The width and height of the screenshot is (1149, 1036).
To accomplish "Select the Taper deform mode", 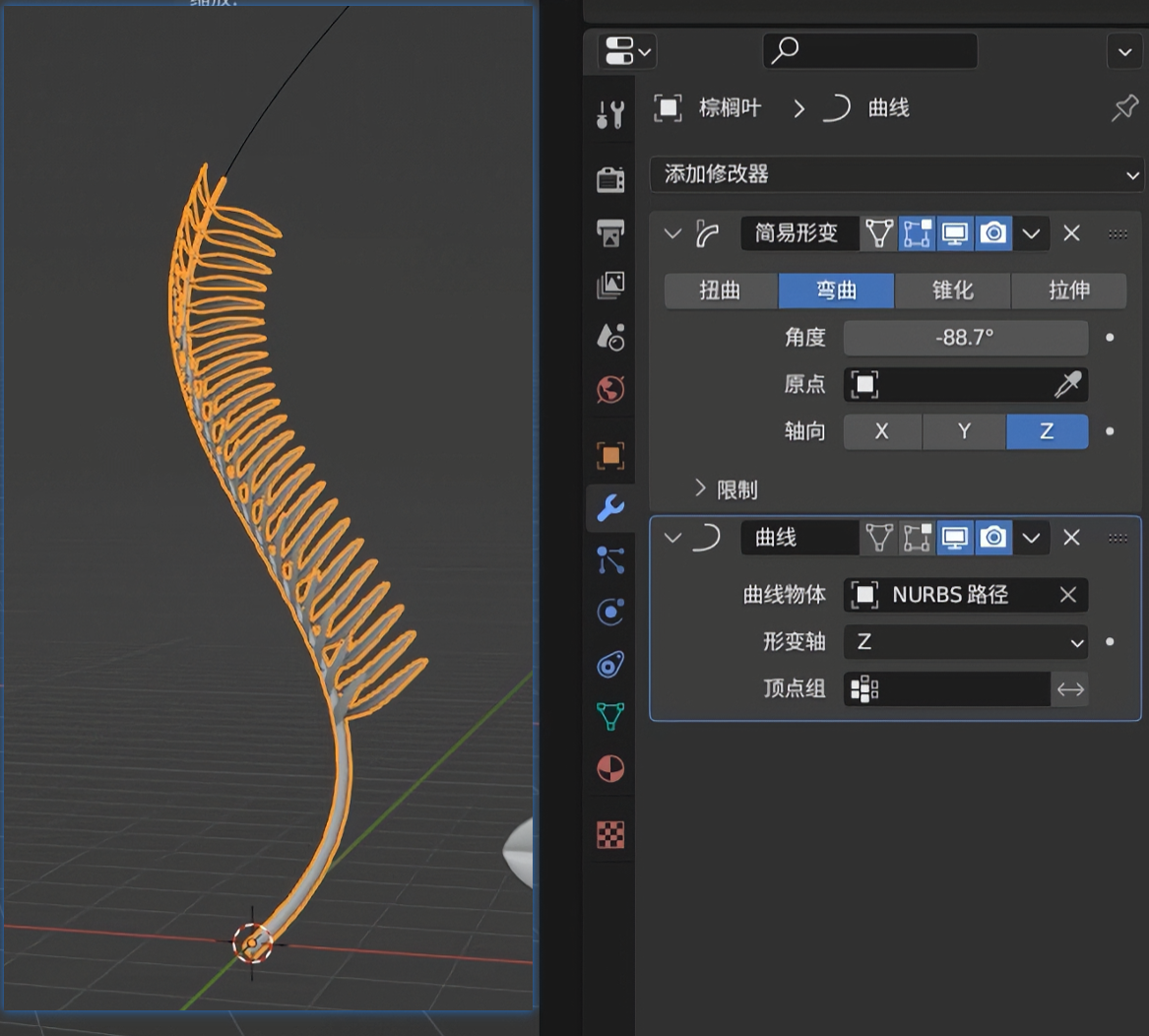I will pyautogui.click(x=952, y=291).
